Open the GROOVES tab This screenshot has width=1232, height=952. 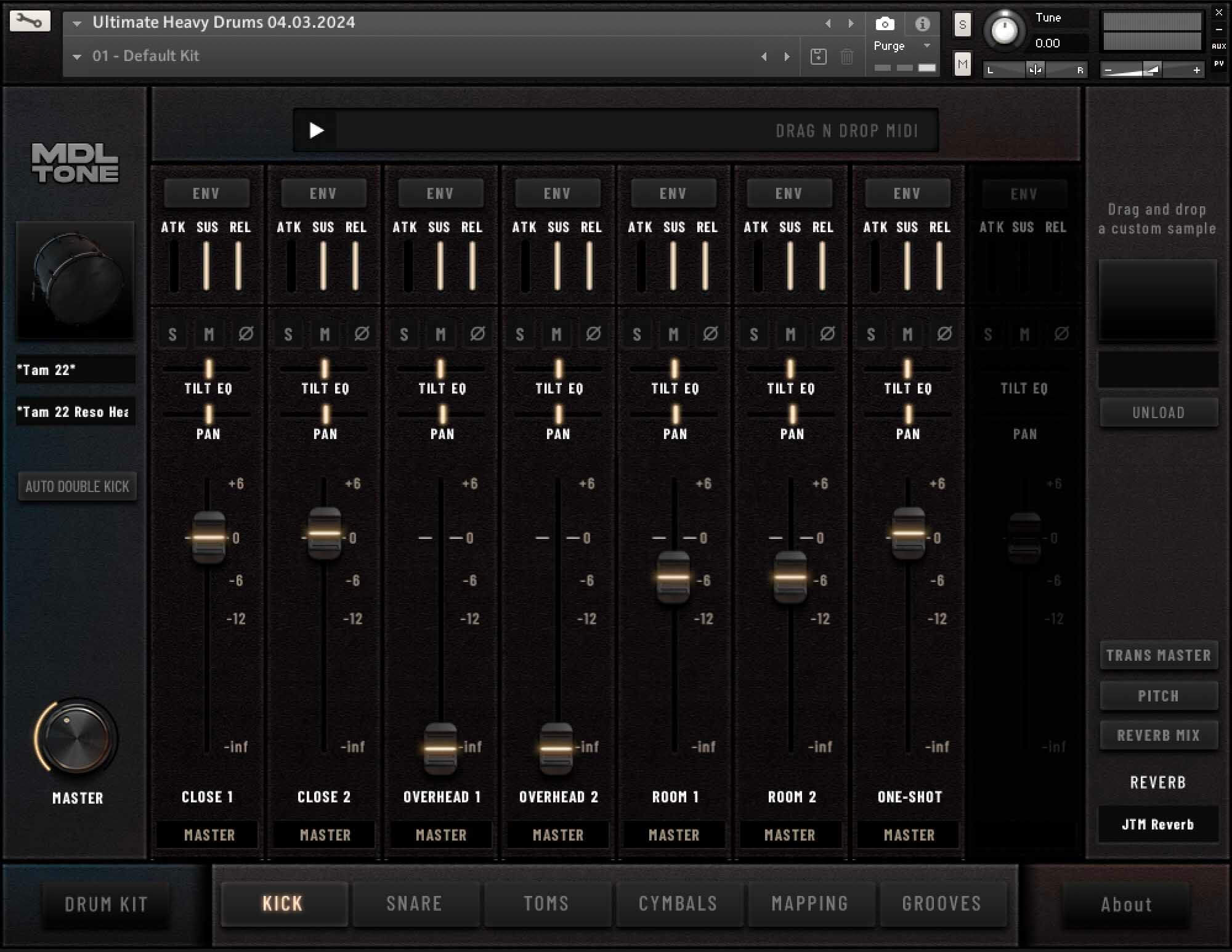(x=941, y=903)
